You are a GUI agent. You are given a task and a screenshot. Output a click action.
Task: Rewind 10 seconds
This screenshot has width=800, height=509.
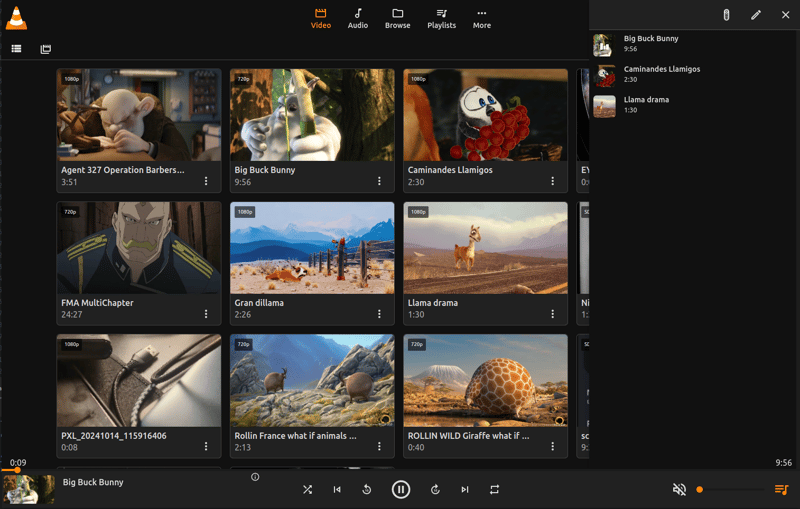366,490
